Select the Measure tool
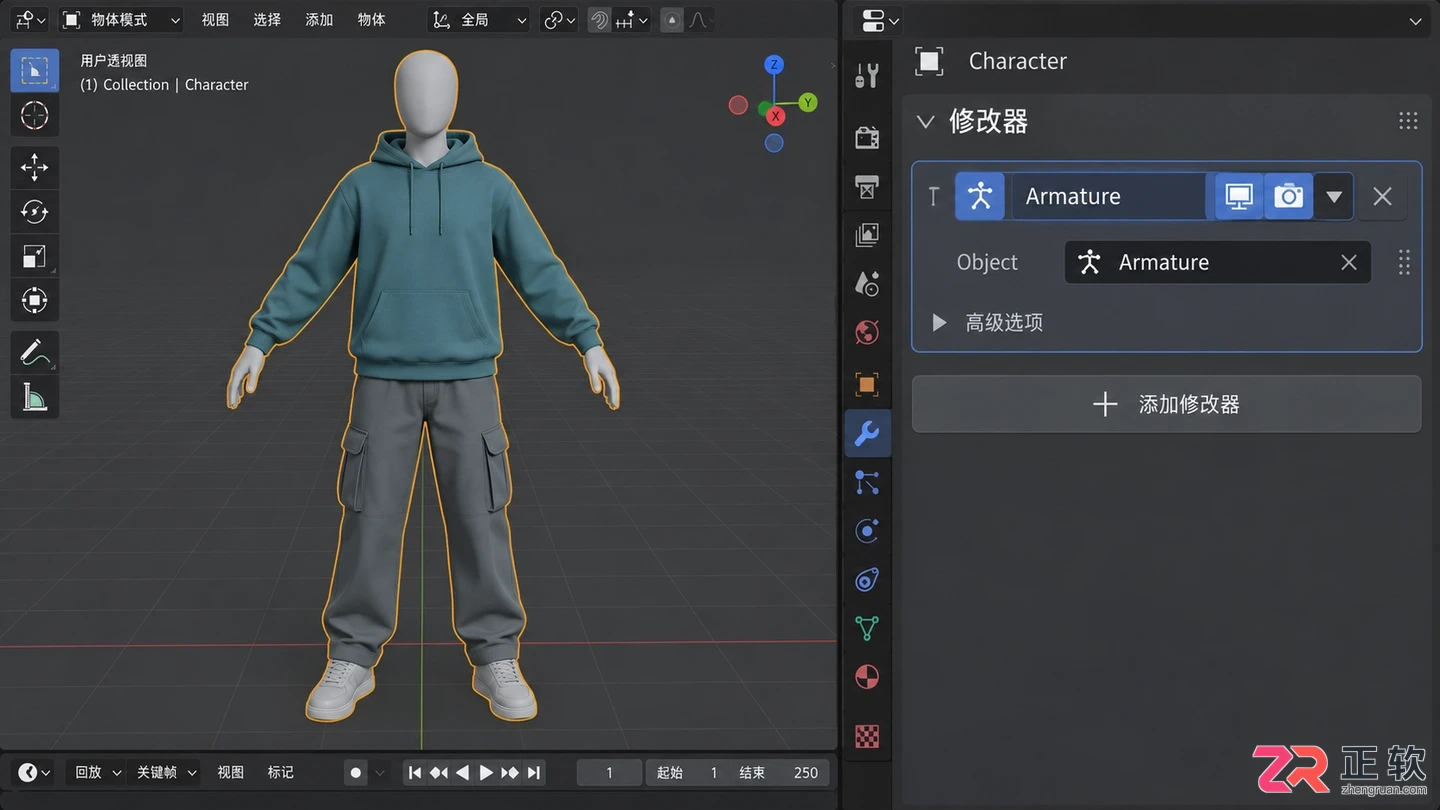The height and width of the screenshot is (810, 1440). (35, 397)
